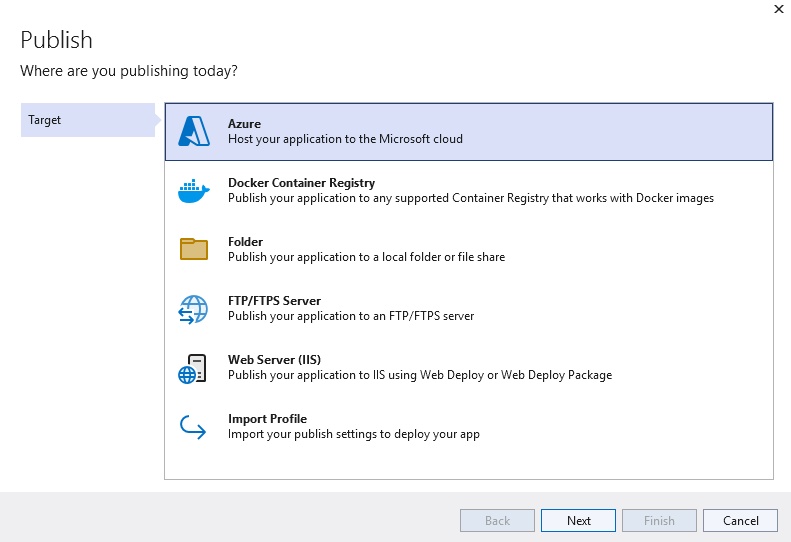Viewport: 791px width, 542px height.
Task: Click the Cancel button
Action: pos(740,520)
